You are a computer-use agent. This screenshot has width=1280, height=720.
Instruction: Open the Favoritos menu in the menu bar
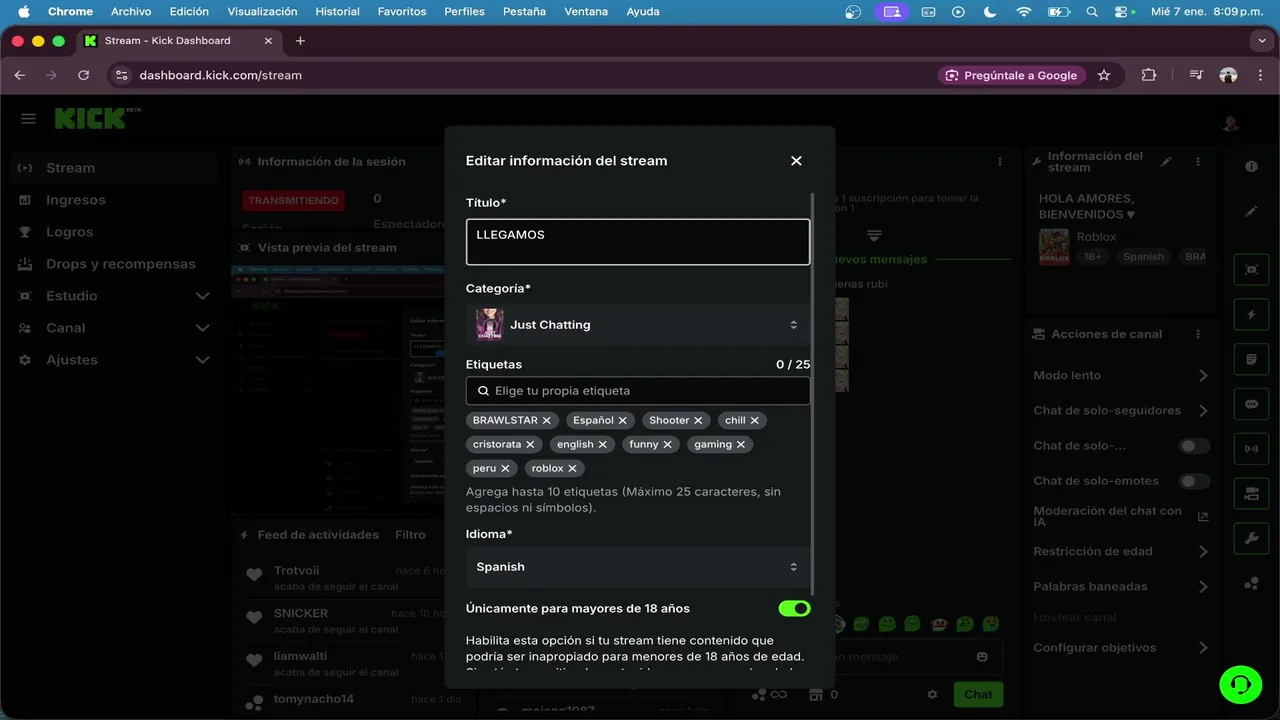point(402,12)
